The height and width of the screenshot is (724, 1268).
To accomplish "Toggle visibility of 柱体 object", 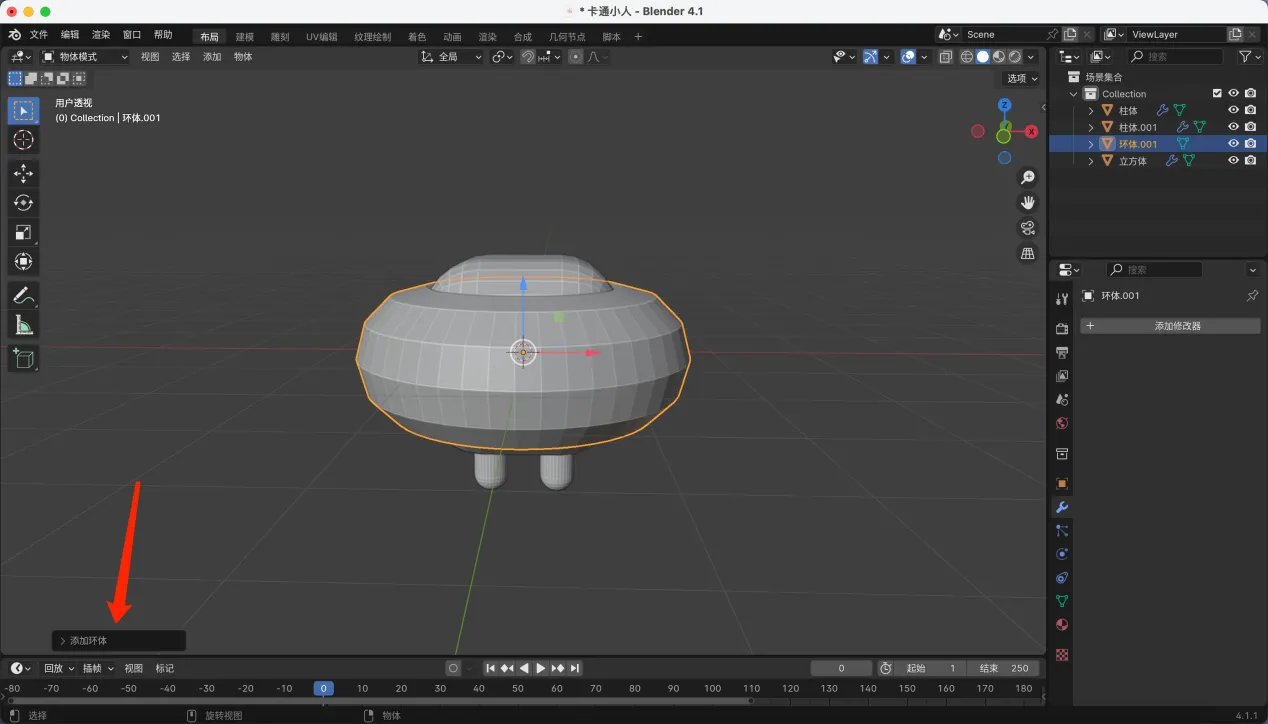I will [x=1233, y=110].
